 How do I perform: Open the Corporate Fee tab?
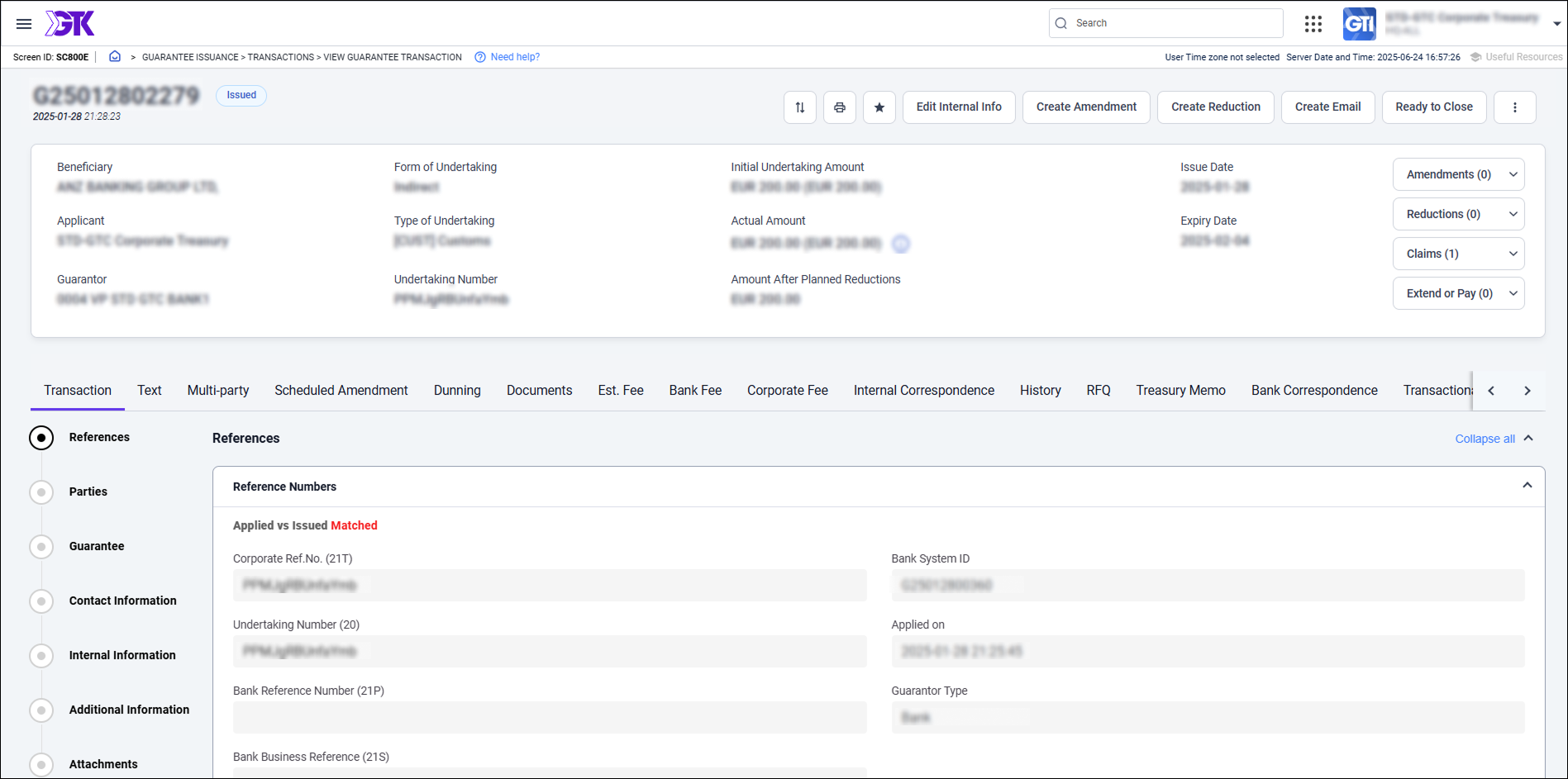(788, 390)
